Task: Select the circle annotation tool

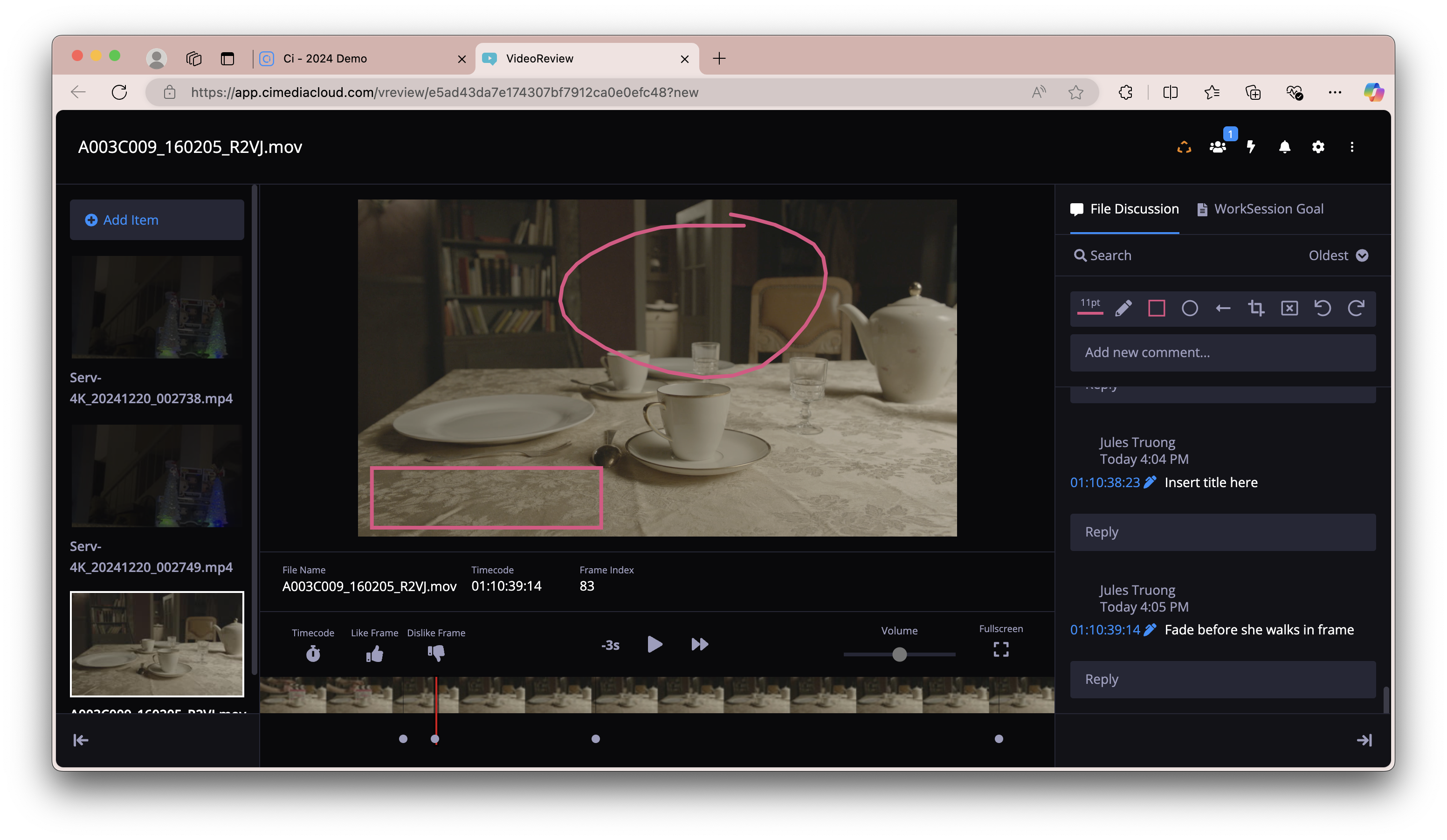Action: pyautogui.click(x=1190, y=308)
